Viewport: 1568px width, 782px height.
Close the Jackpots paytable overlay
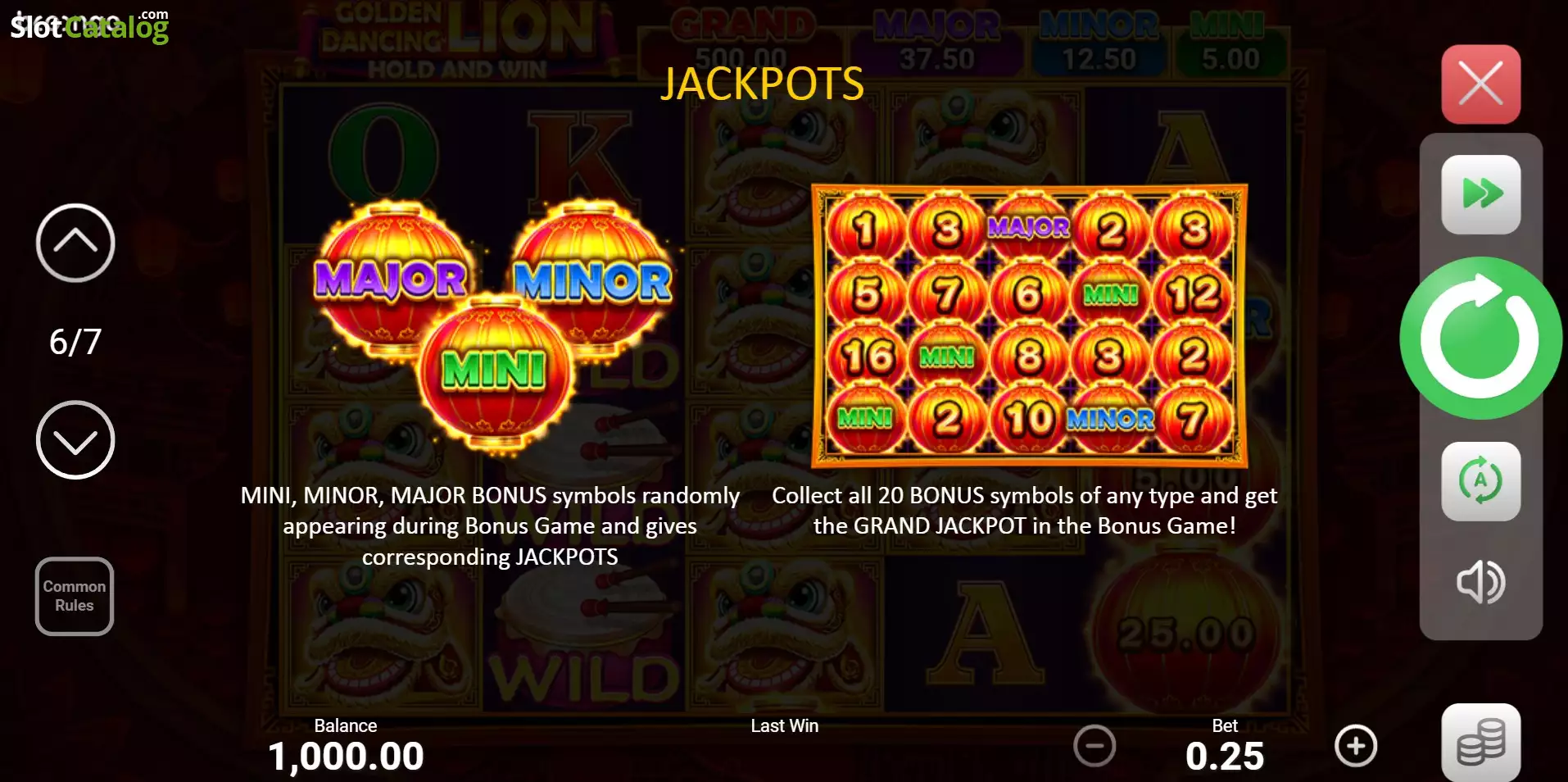tap(1480, 84)
